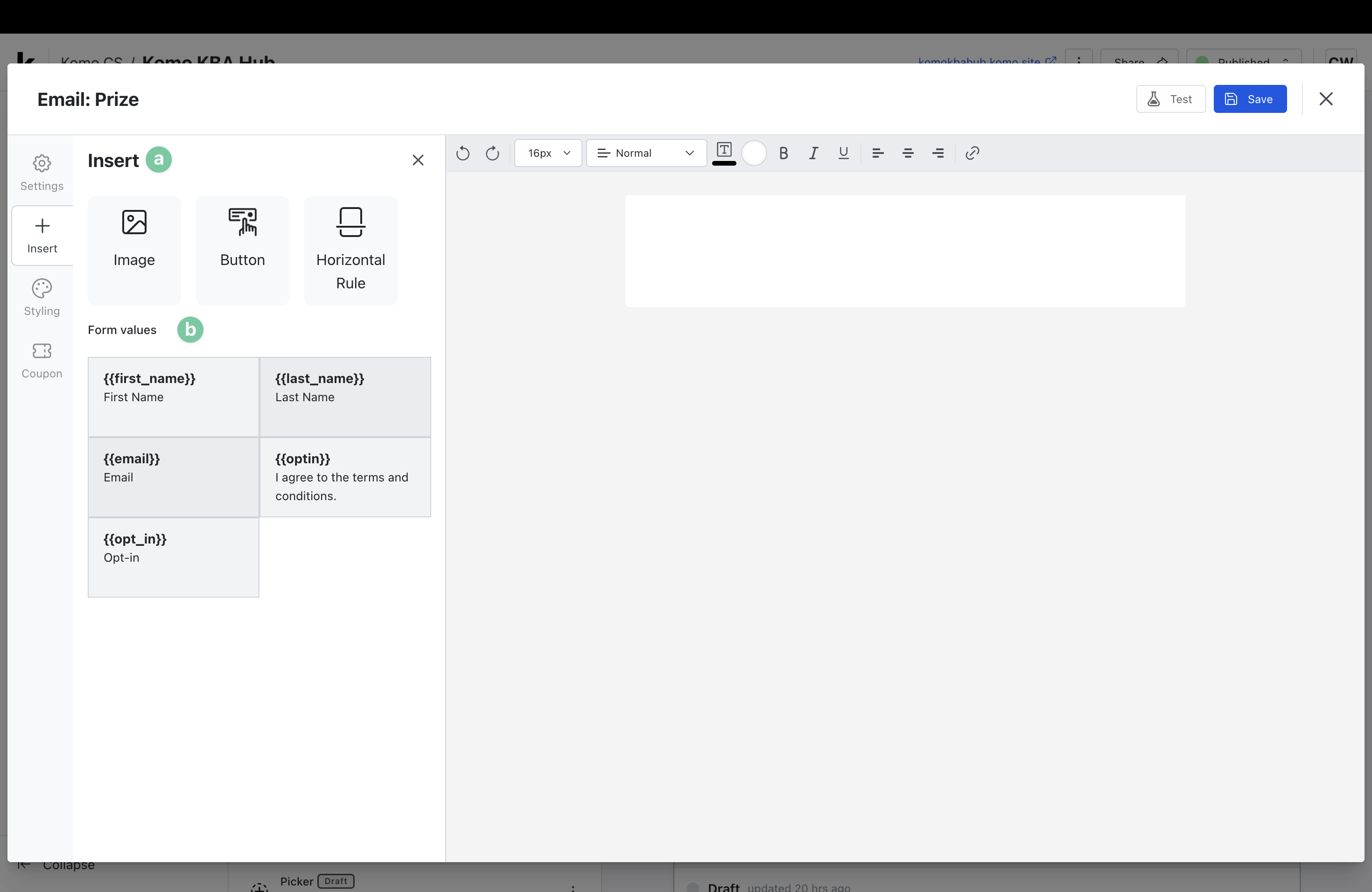Toggle bold text formatting
Image resolution: width=1372 pixels, height=892 pixels.
[x=784, y=153]
